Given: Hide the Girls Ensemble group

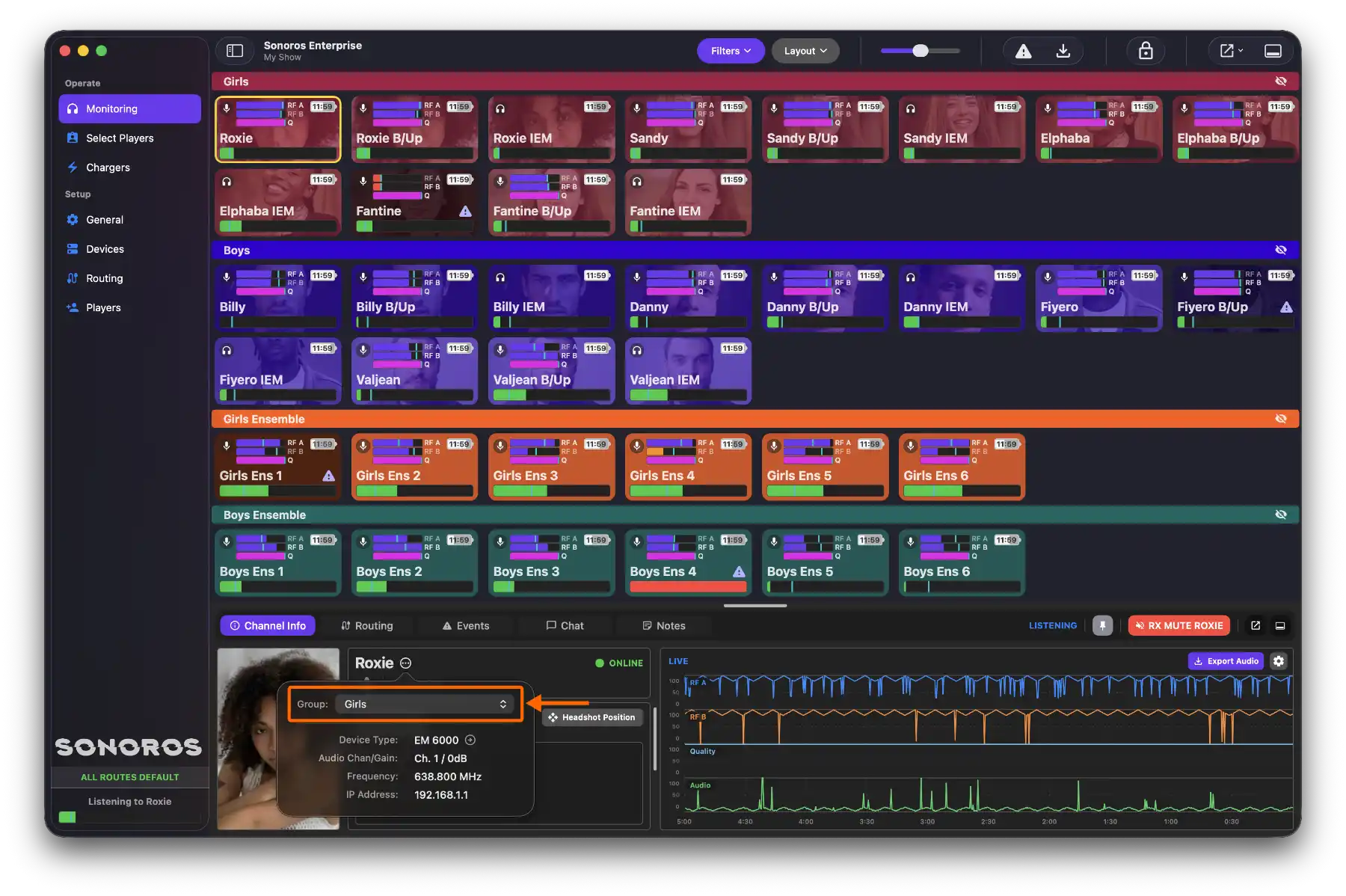Looking at the screenshot, I should tap(1281, 419).
